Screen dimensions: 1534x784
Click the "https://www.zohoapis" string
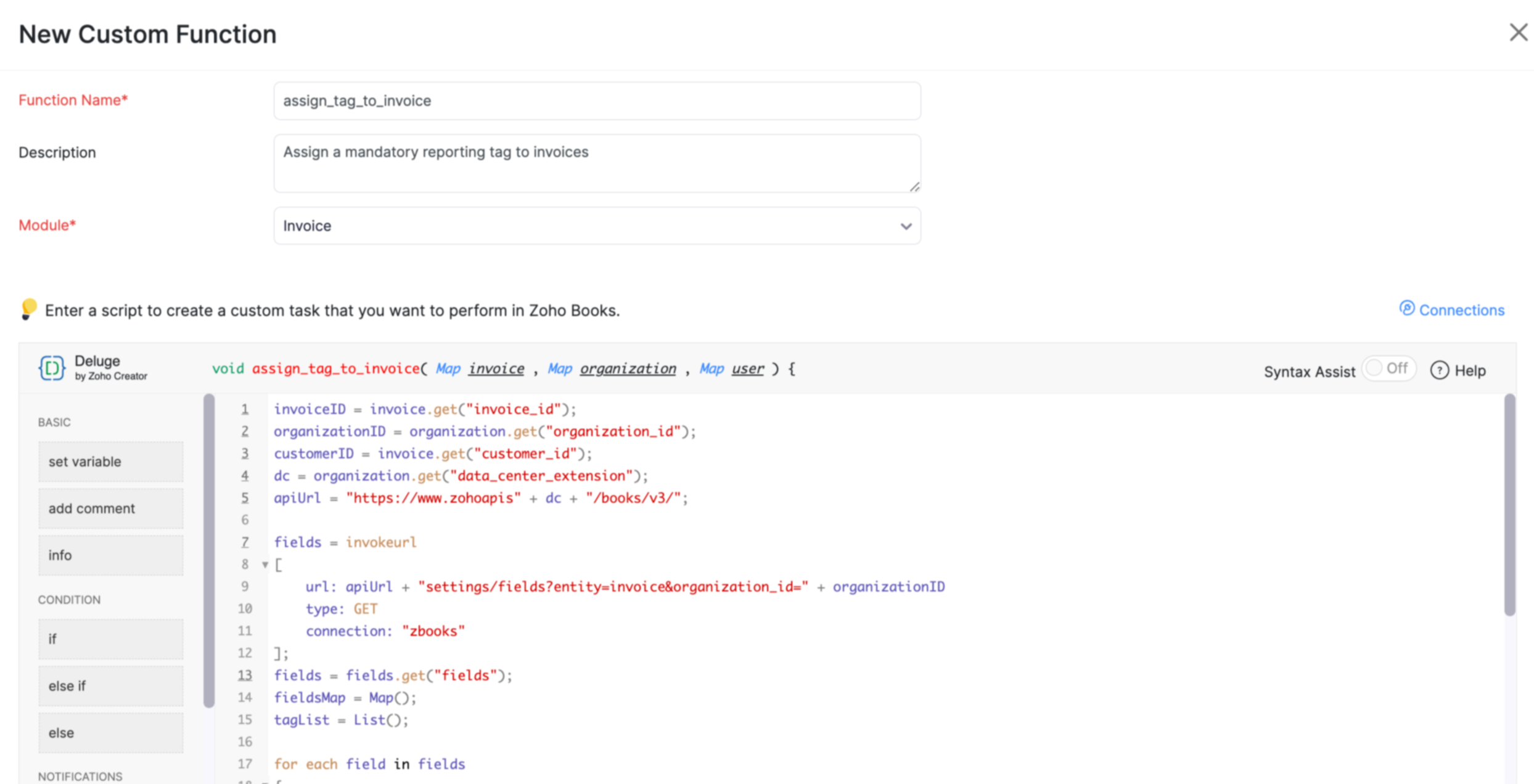coord(433,498)
